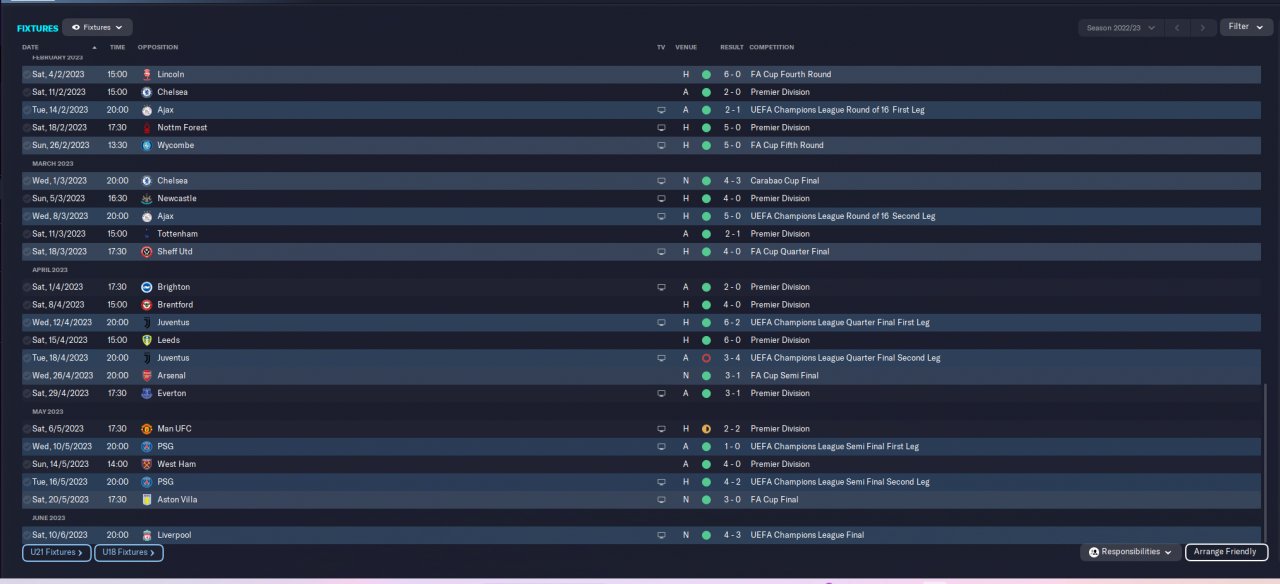Click the FA Cup Fourth Round competition text
This screenshot has width=1280, height=584.
pos(790,74)
